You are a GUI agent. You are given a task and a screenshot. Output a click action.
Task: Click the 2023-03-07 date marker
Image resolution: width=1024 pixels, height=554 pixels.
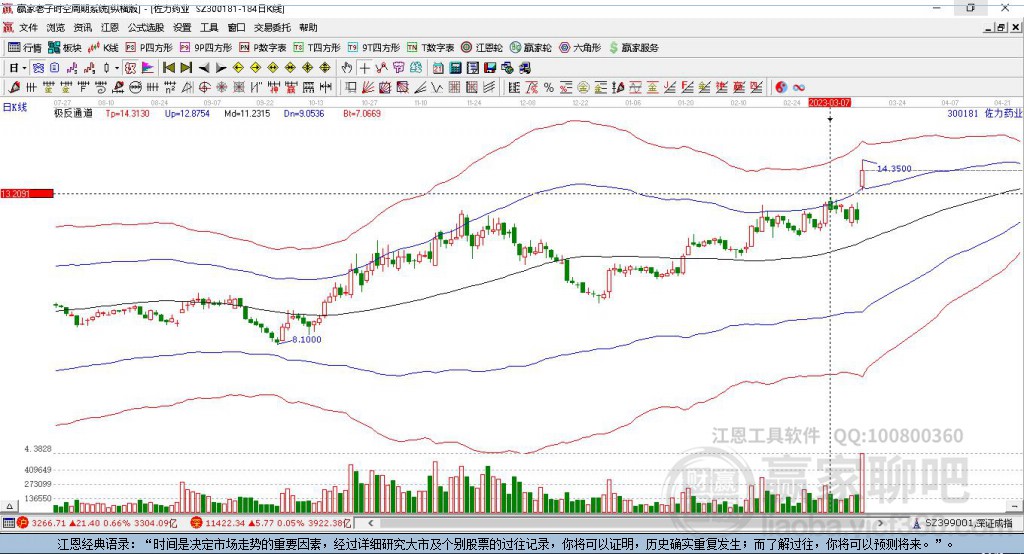pos(829,103)
